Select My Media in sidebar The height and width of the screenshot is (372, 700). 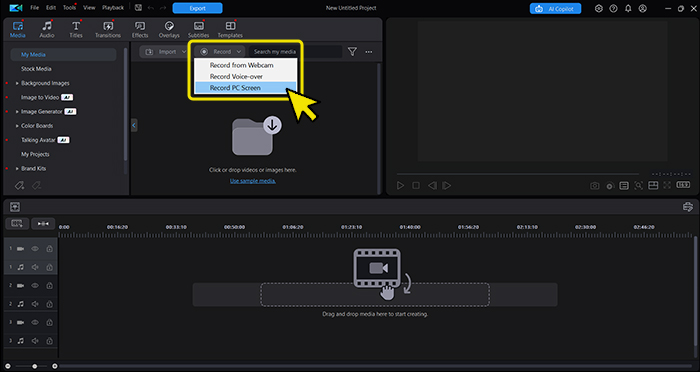pos(63,54)
